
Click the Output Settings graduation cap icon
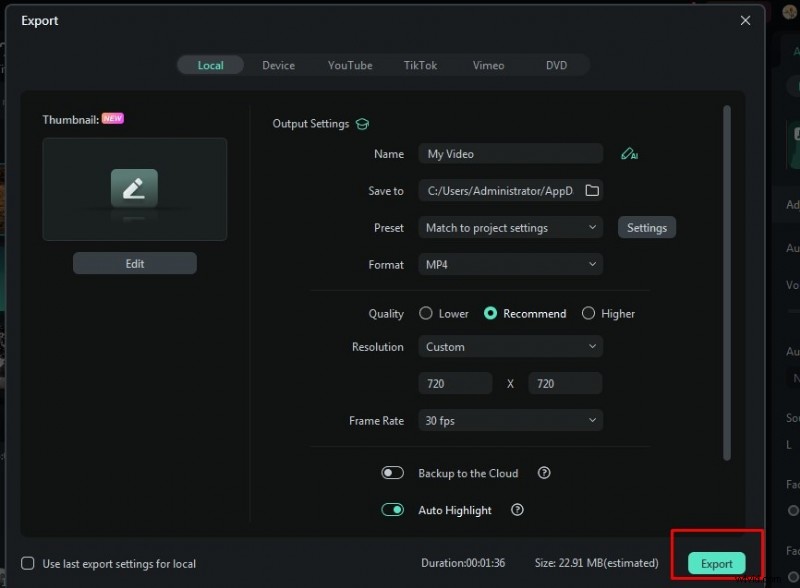[x=363, y=124]
